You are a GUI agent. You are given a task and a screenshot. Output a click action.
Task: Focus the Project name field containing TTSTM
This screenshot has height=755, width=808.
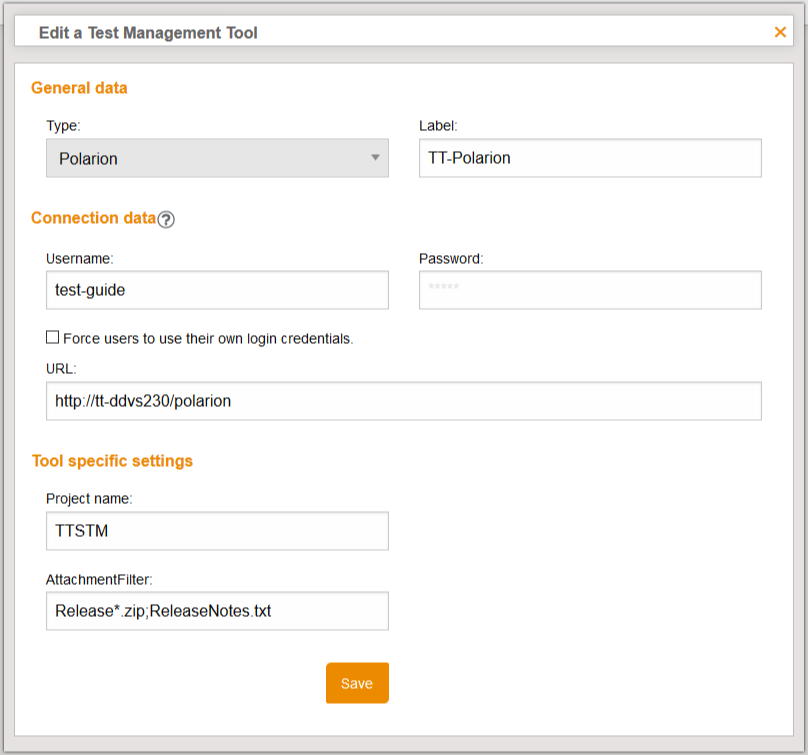point(217,531)
